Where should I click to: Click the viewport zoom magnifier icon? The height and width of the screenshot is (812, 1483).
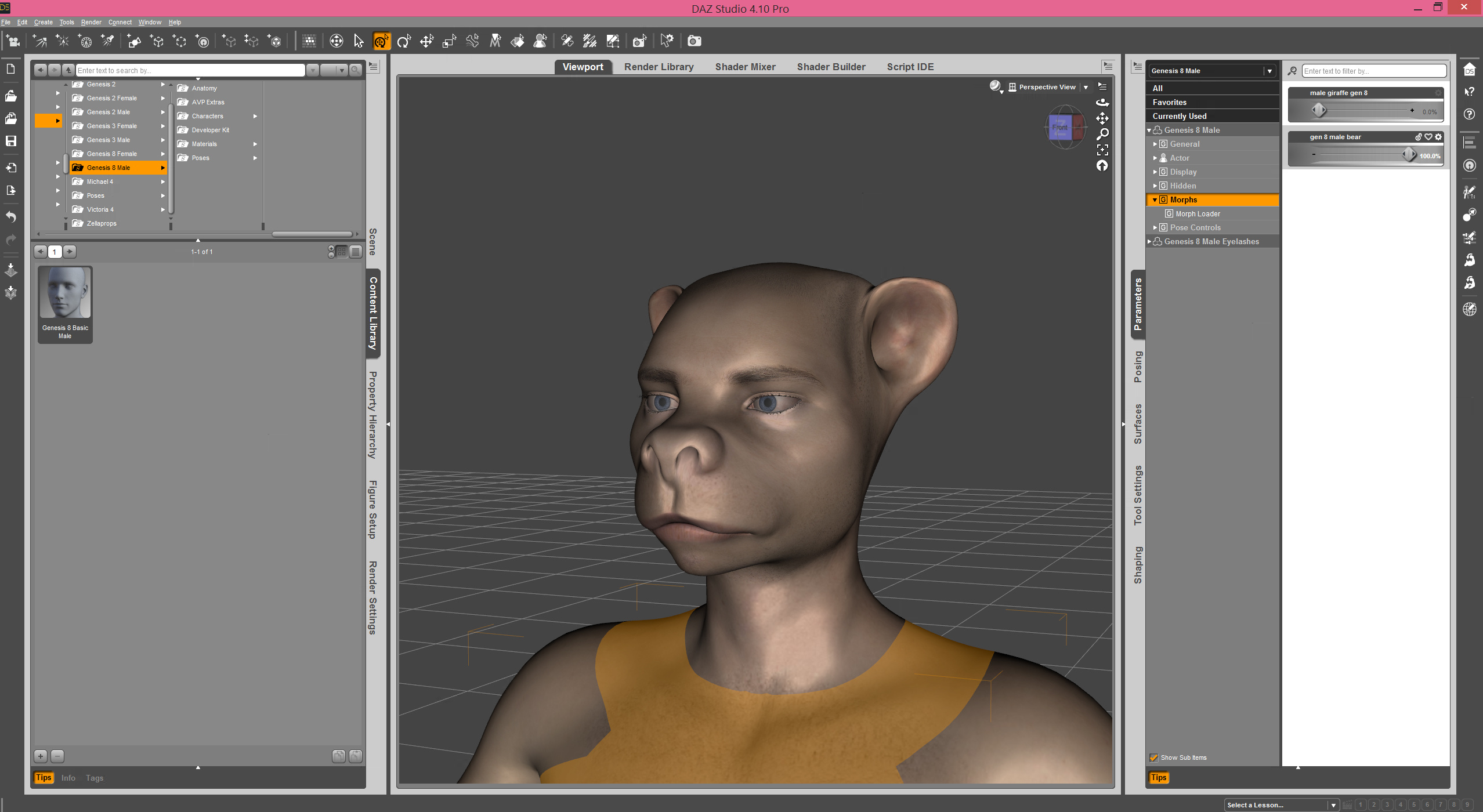tap(1102, 135)
